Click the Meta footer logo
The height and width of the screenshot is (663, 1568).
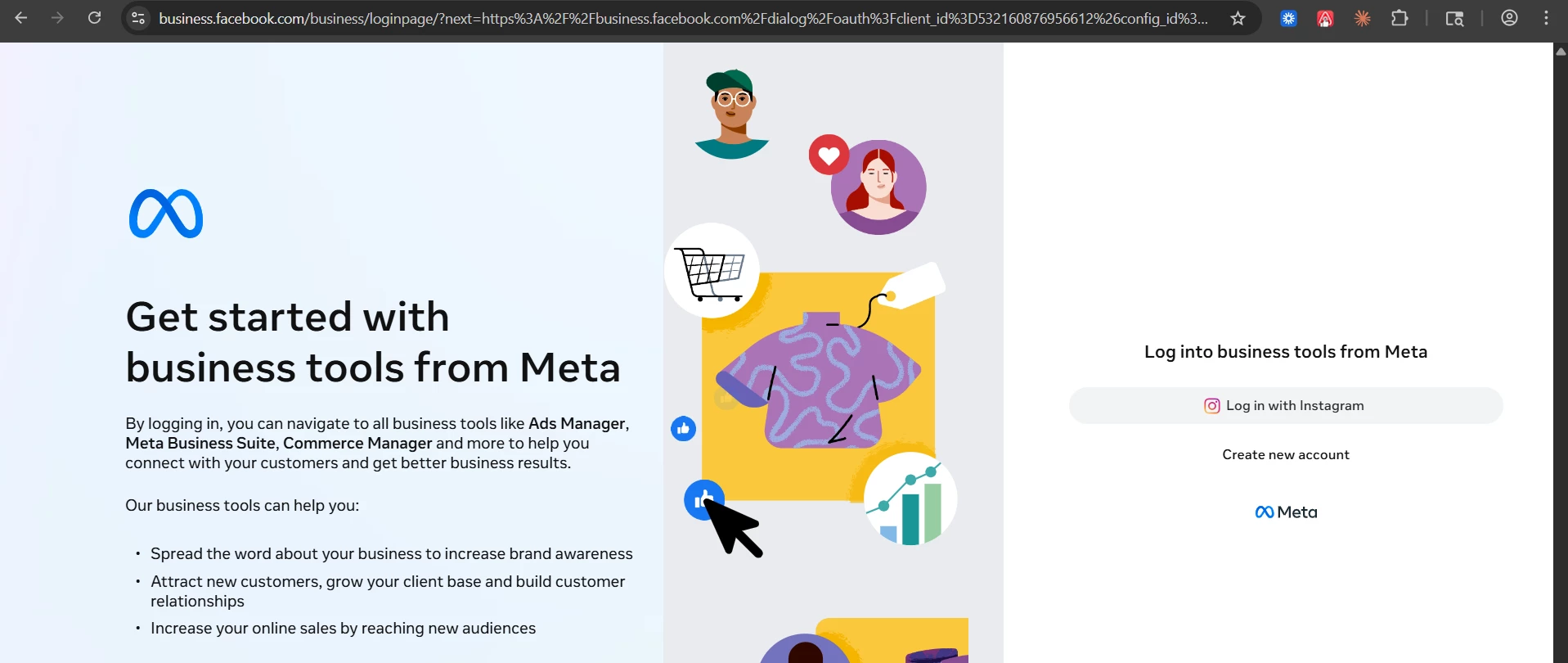click(x=1286, y=512)
